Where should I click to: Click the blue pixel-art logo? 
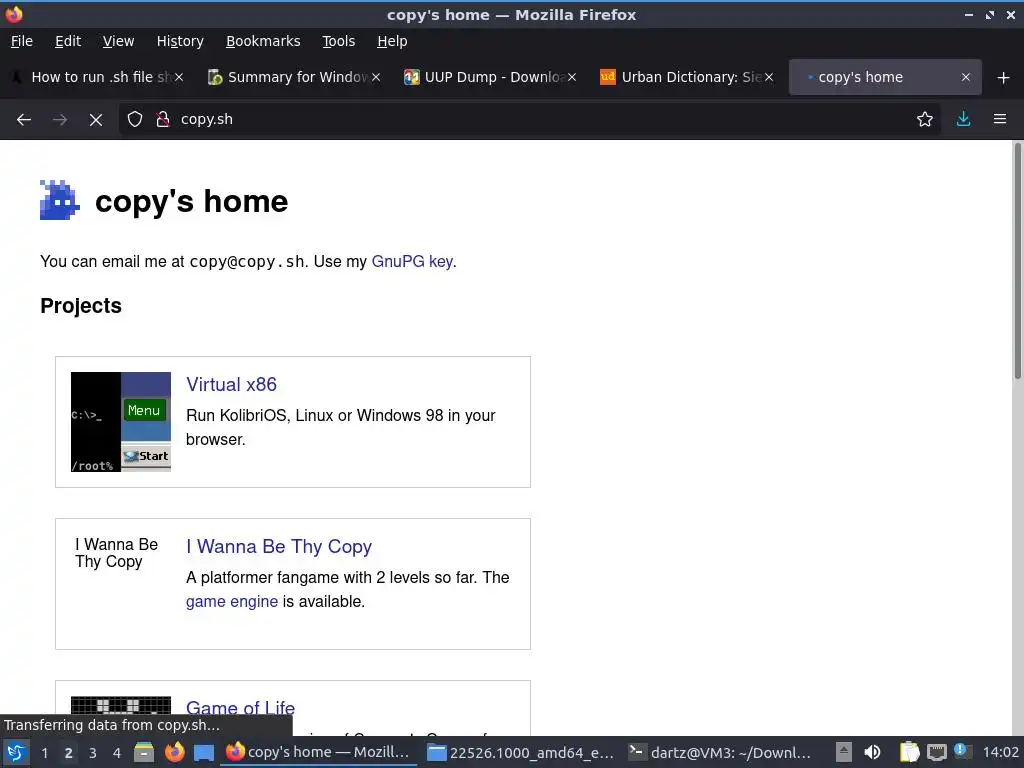[59, 200]
